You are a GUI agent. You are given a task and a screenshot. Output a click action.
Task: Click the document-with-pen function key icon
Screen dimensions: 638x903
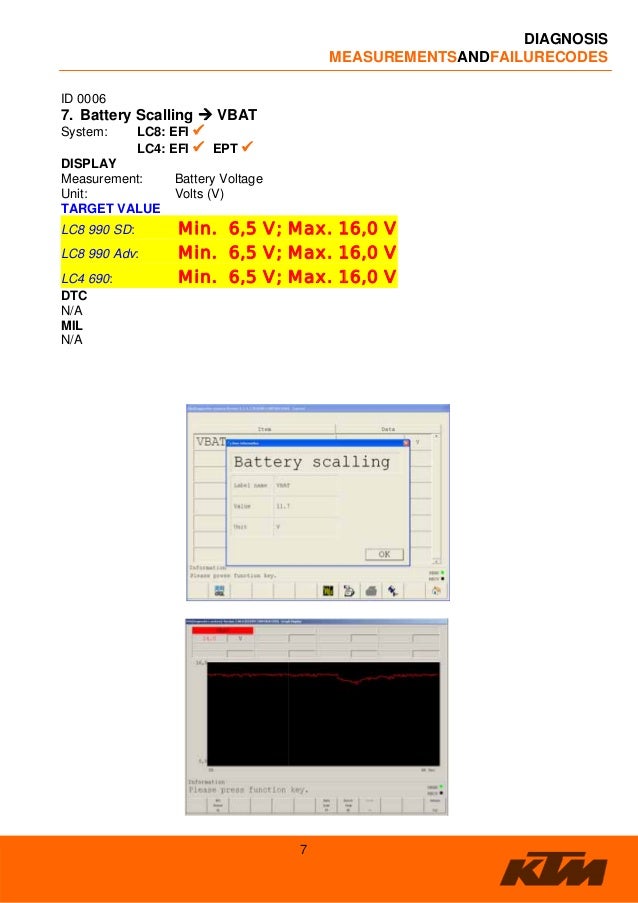349,591
